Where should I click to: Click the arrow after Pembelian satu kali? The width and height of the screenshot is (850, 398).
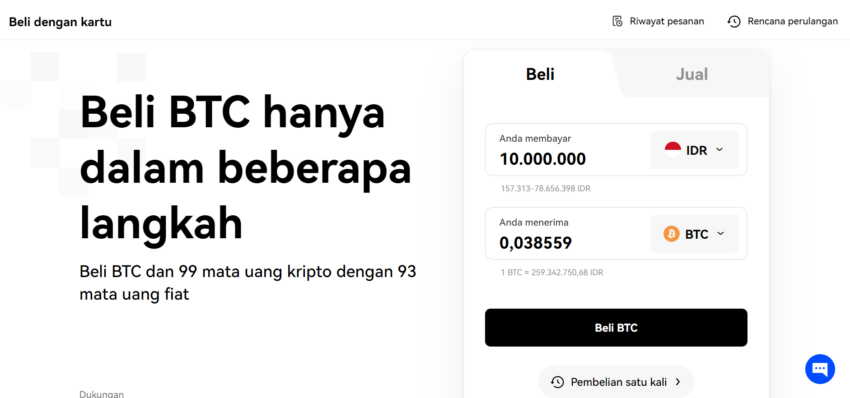(x=678, y=382)
